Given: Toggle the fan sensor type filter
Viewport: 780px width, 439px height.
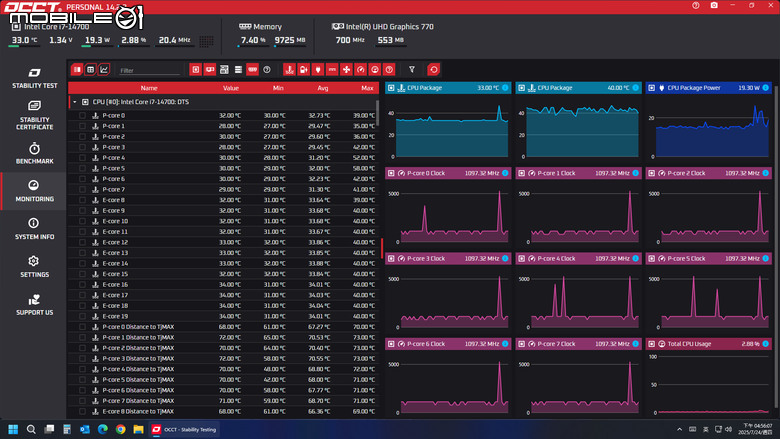Looking at the screenshot, I should tap(346, 70).
